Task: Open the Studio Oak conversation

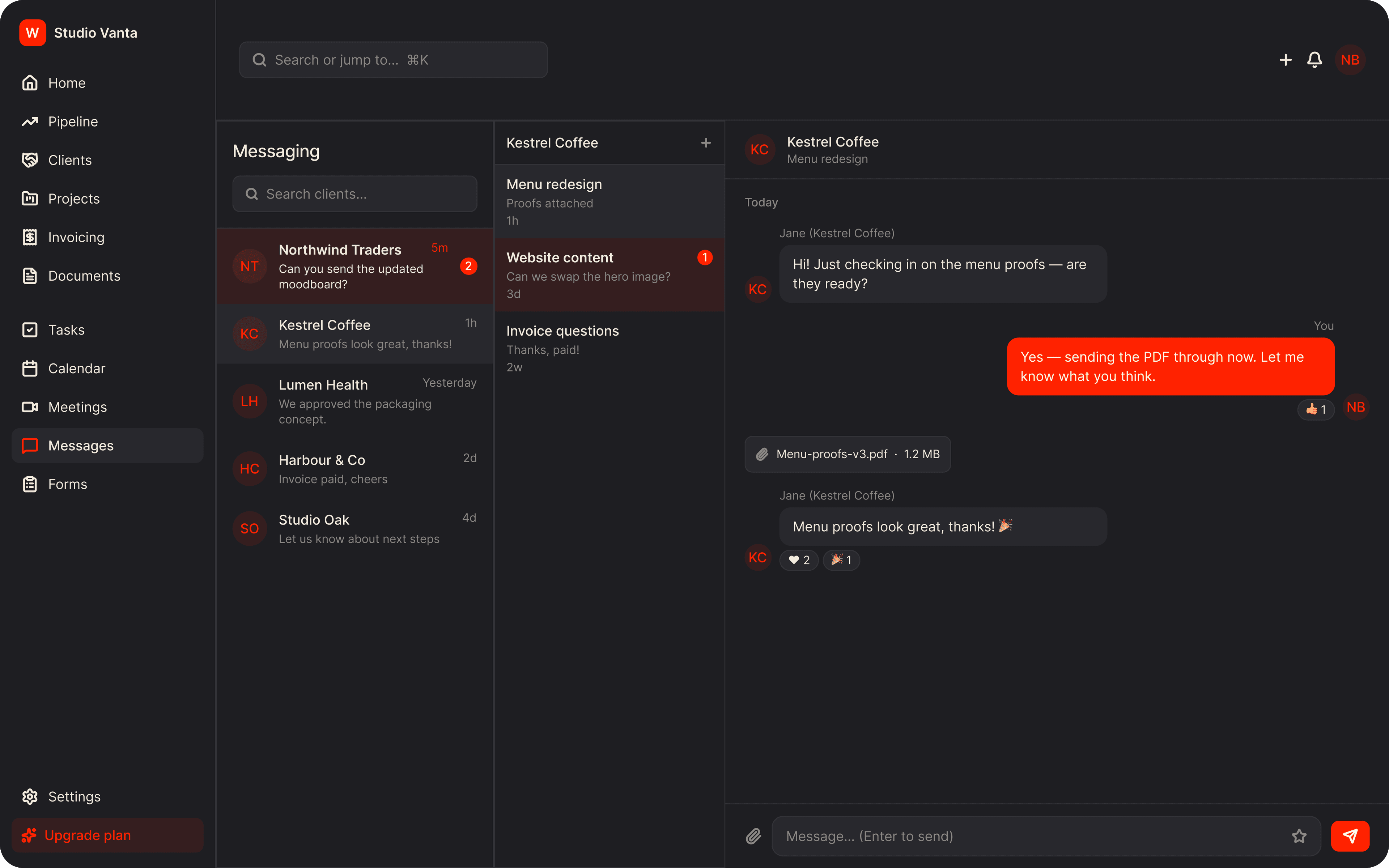Action: click(x=355, y=529)
